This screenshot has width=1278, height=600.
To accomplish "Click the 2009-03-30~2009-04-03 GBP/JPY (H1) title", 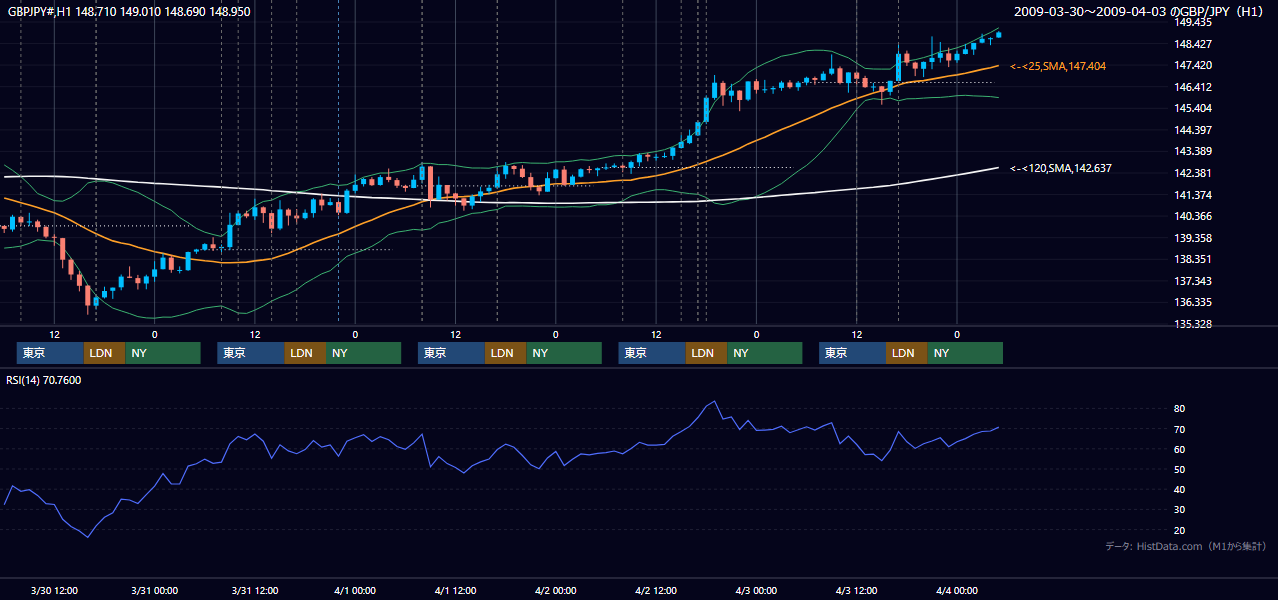I will click(x=1140, y=12).
